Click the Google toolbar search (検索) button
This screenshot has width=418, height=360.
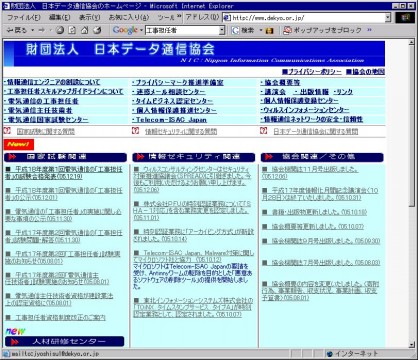(243, 30)
